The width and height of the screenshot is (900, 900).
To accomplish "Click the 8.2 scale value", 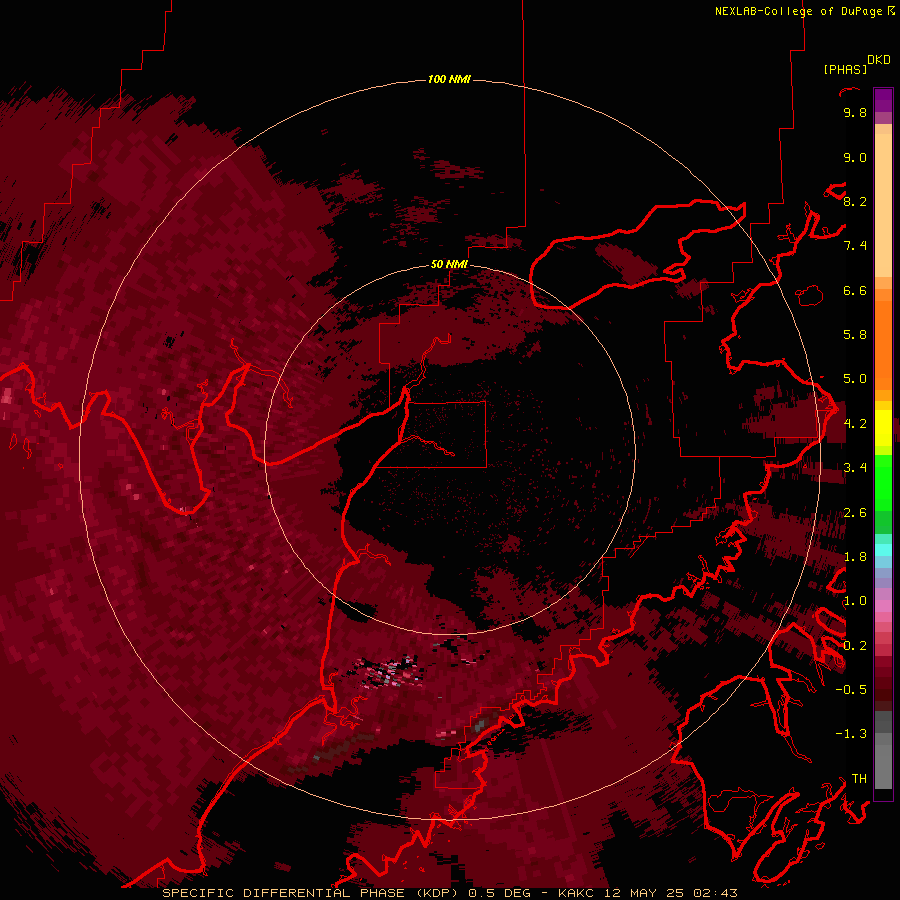I will (x=855, y=201).
